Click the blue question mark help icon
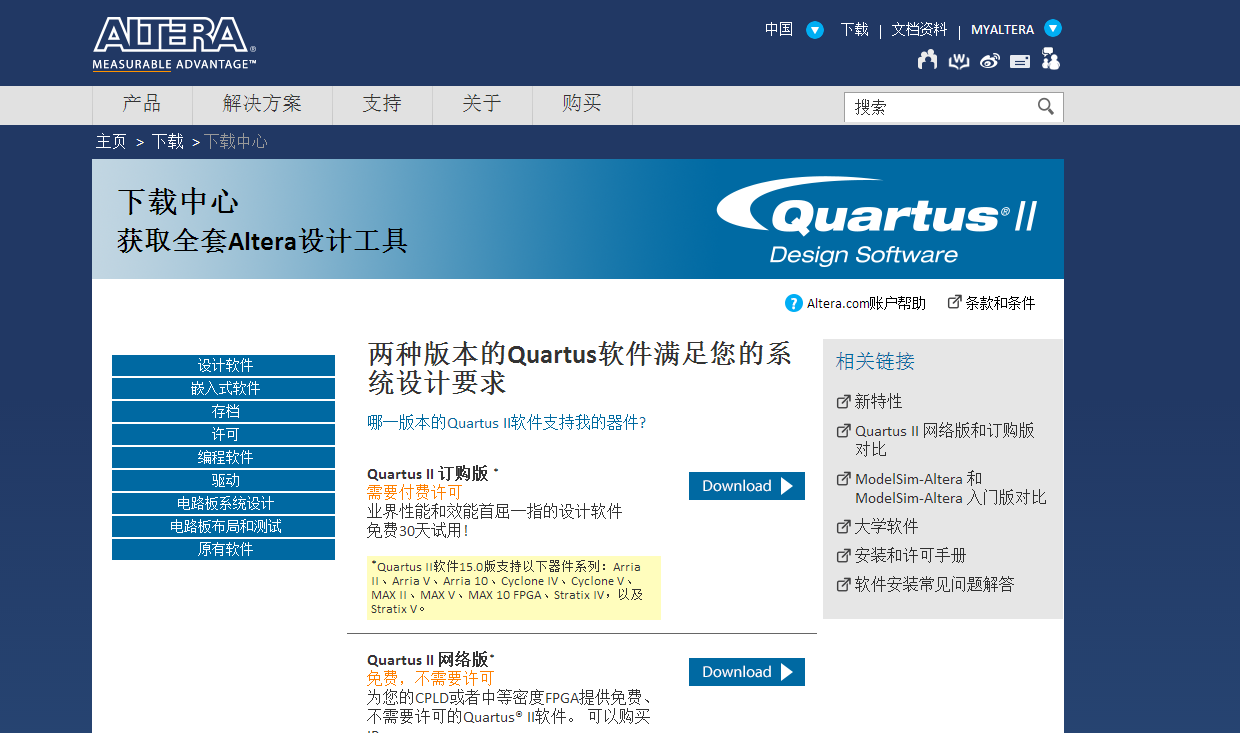 pos(794,303)
